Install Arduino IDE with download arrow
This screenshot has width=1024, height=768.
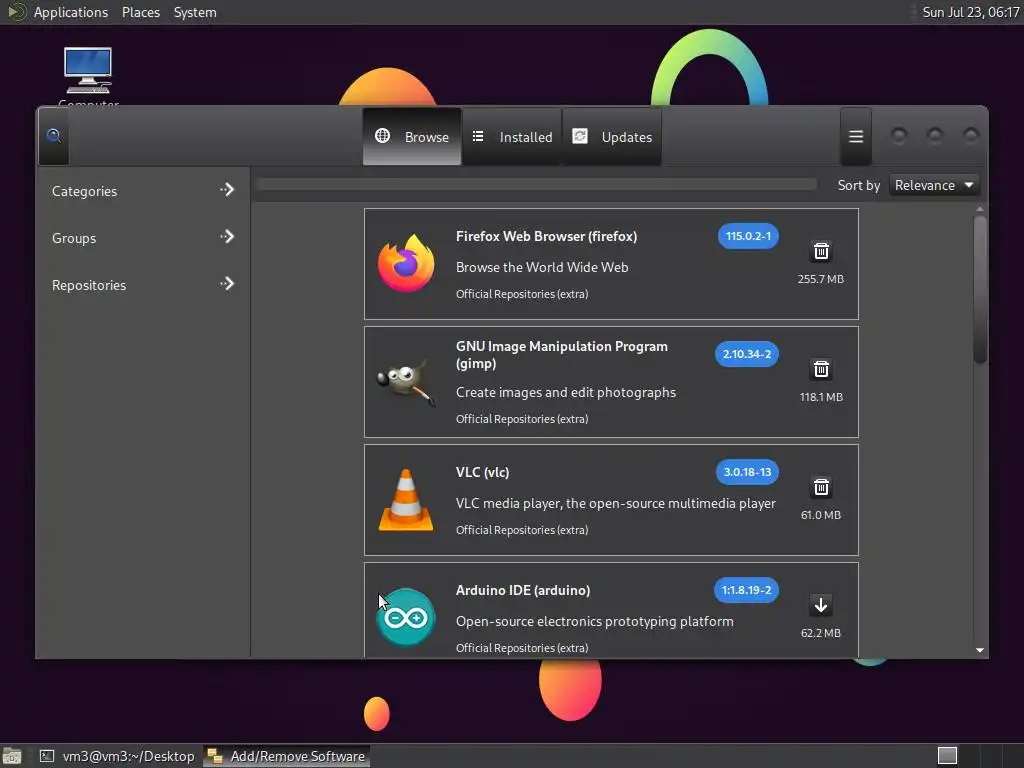821,605
